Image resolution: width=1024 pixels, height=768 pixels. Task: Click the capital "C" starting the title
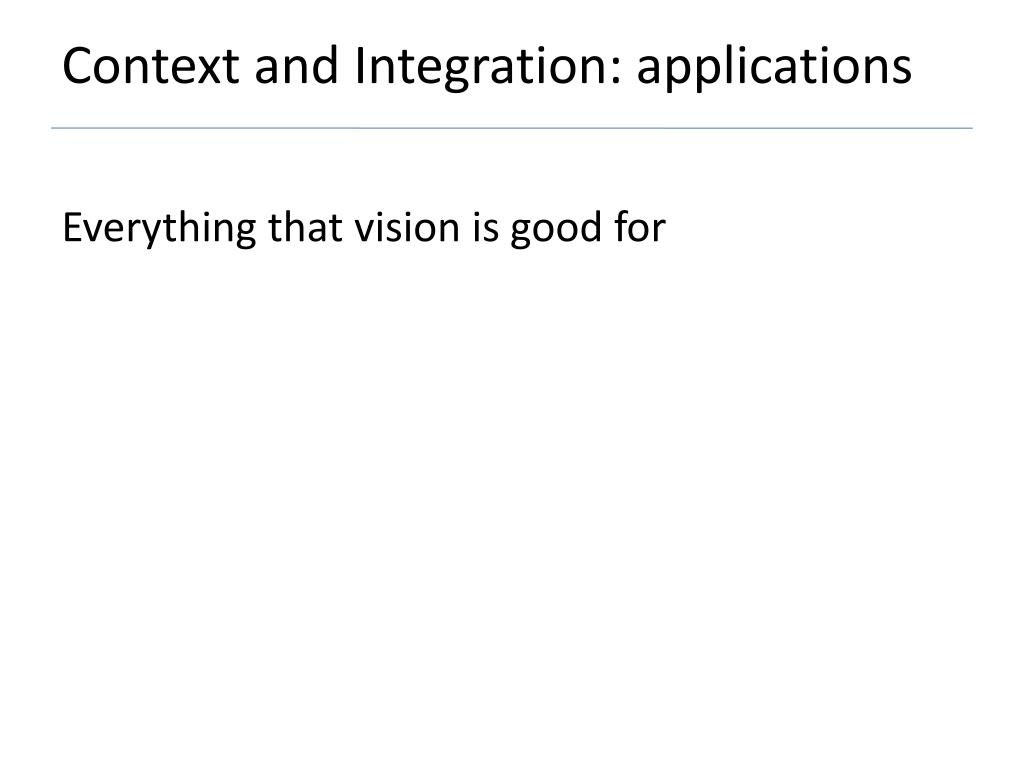pos(79,66)
